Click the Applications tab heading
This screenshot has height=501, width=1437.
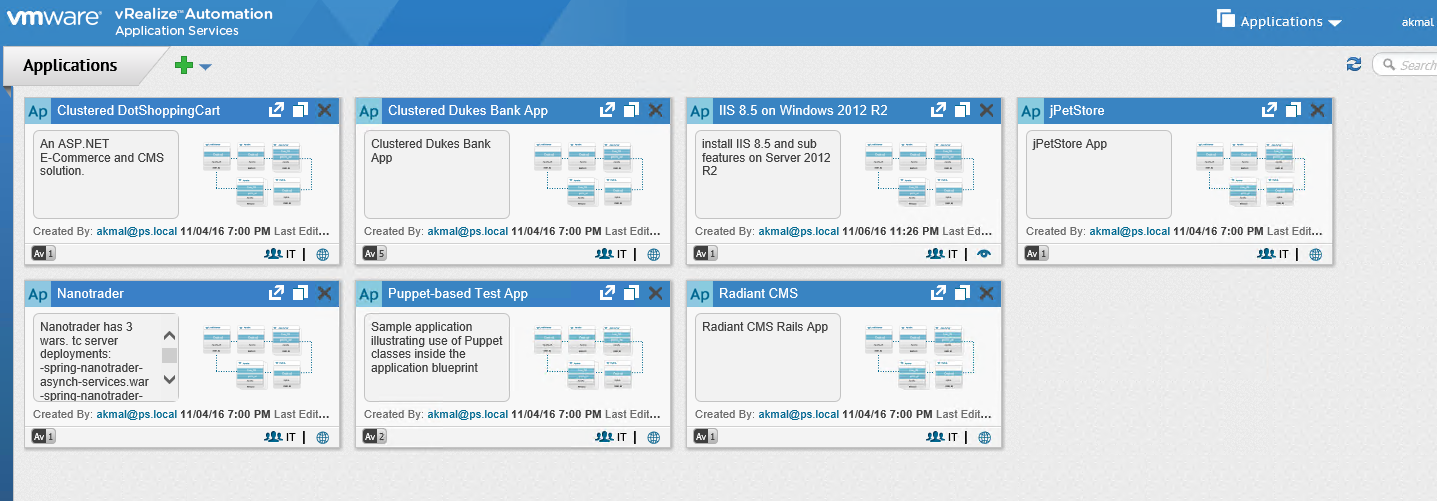pyautogui.click(x=70, y=66)
